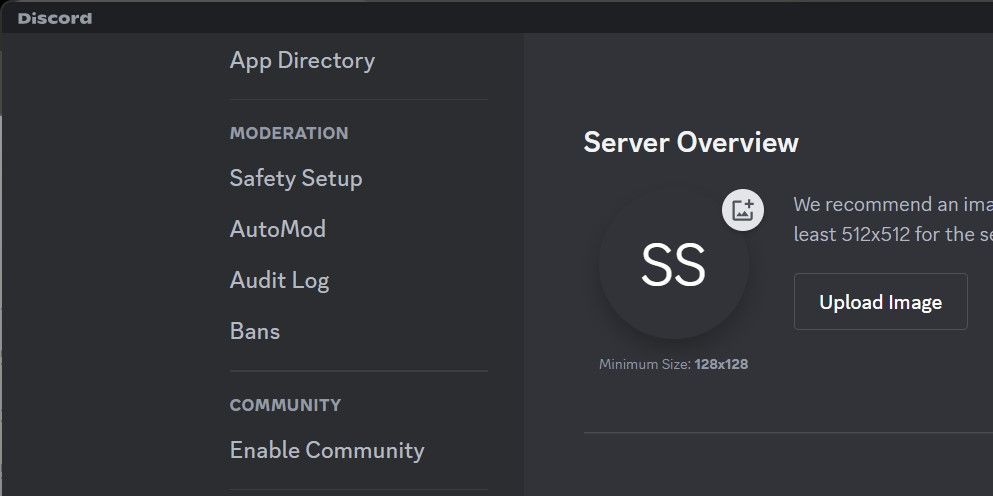Click the divider line below App Directory

[x=359, y=100]
